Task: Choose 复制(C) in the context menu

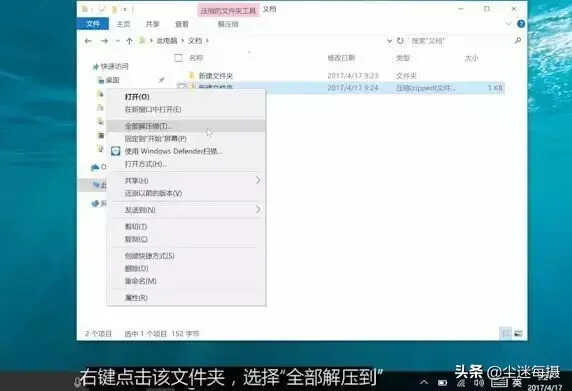Action: (x=136, y=239)
